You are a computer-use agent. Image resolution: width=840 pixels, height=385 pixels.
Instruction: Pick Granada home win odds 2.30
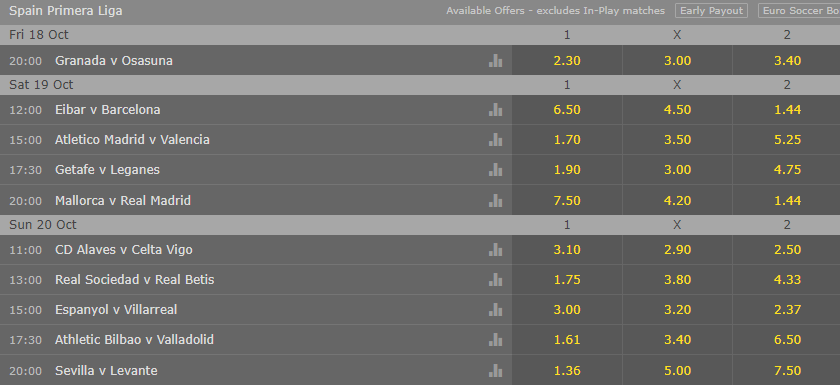[567, 61]
